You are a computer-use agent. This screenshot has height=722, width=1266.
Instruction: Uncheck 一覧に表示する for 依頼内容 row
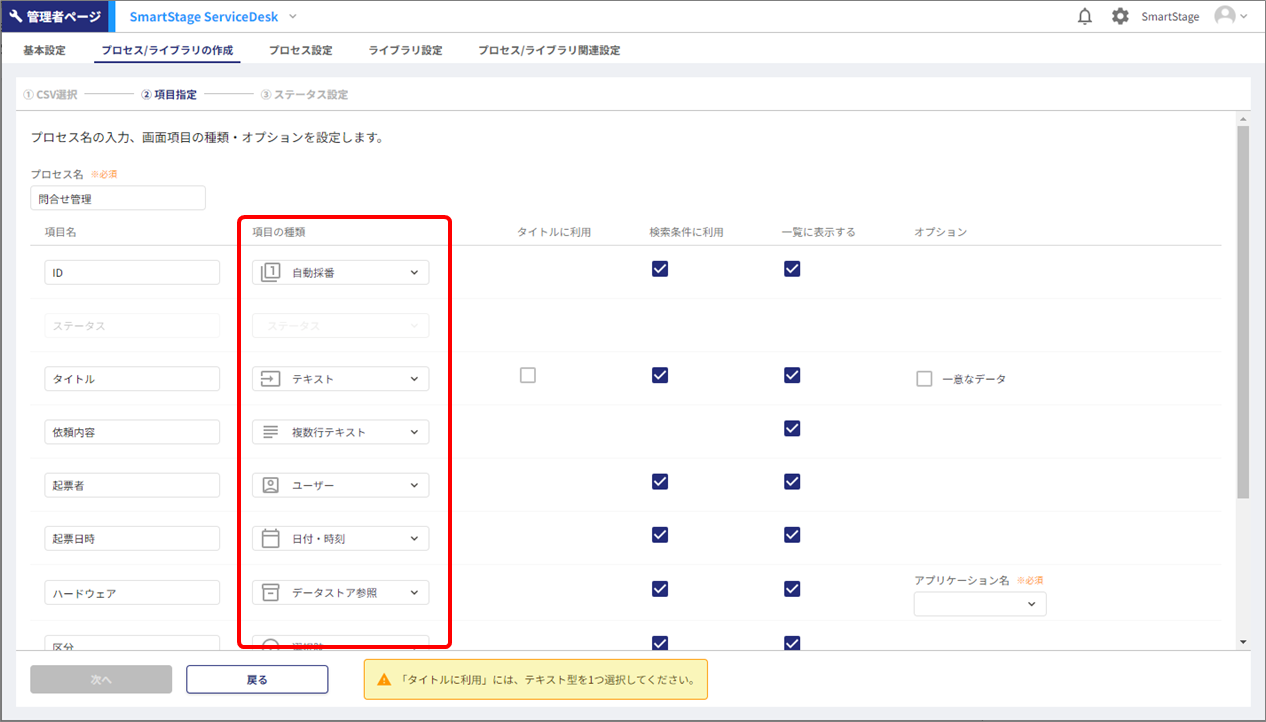coord(792,428)
